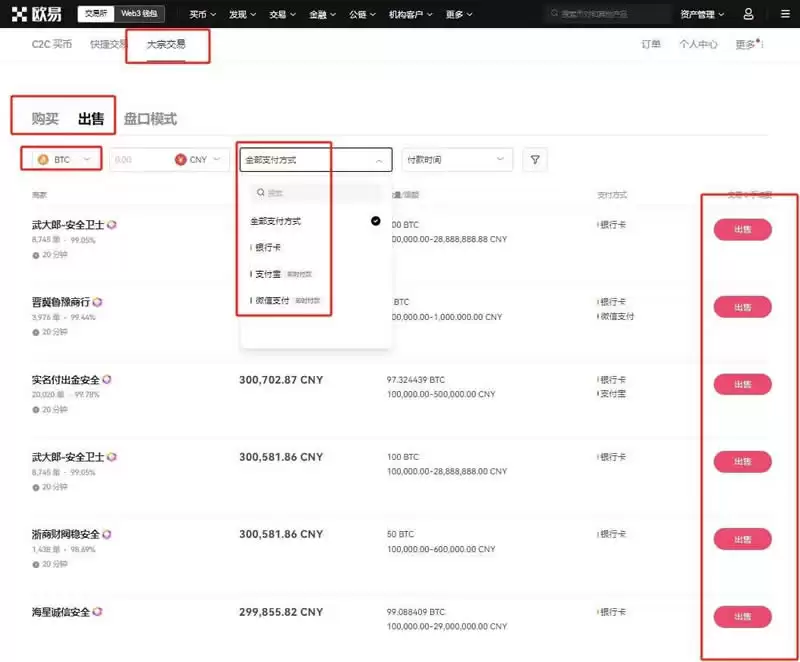Click verified badge beside 海星诚信安全
Screen dimensions: 800x662
point(97,611)
